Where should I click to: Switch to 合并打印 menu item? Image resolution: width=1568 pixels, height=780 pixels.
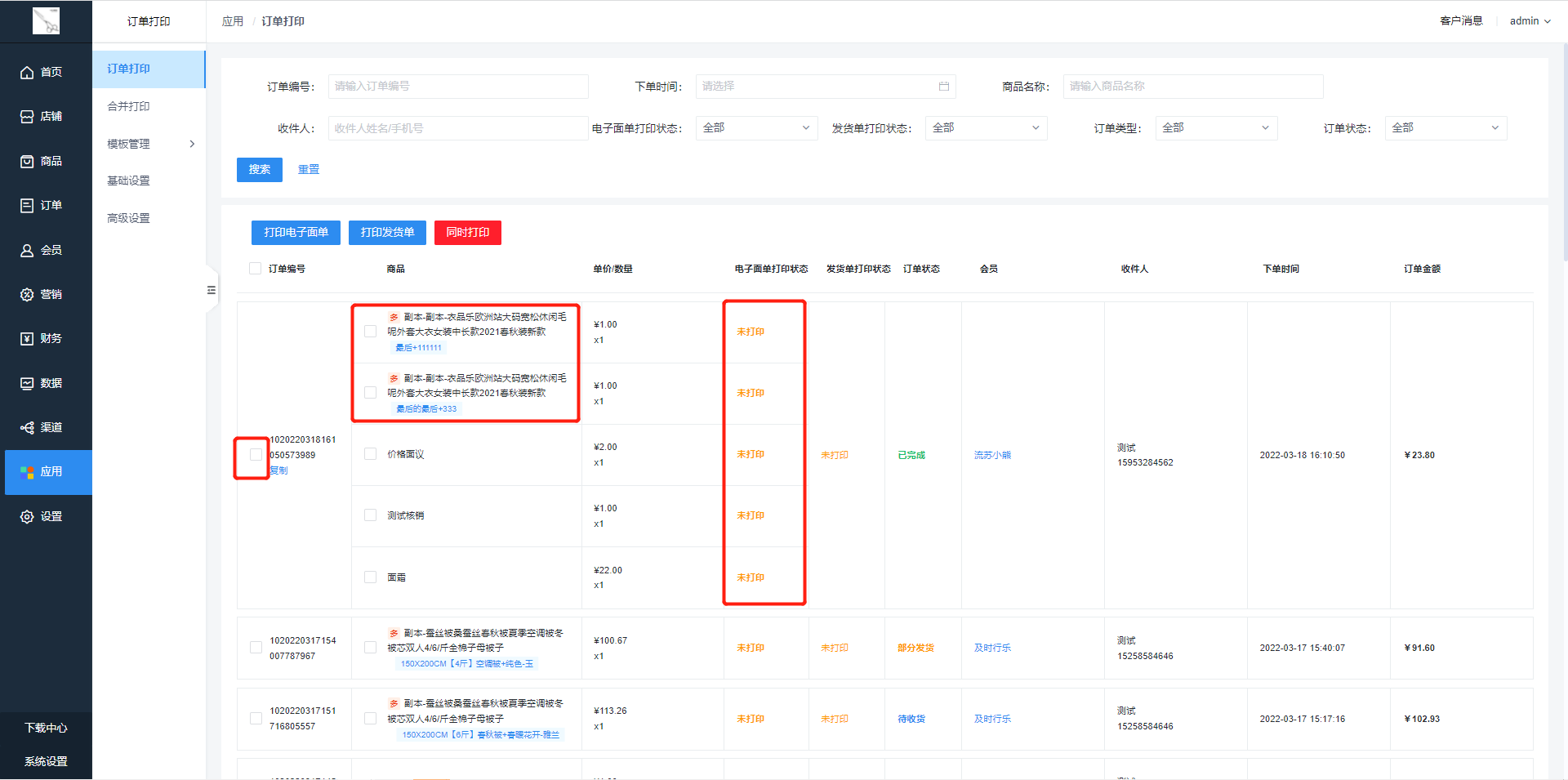129,106
